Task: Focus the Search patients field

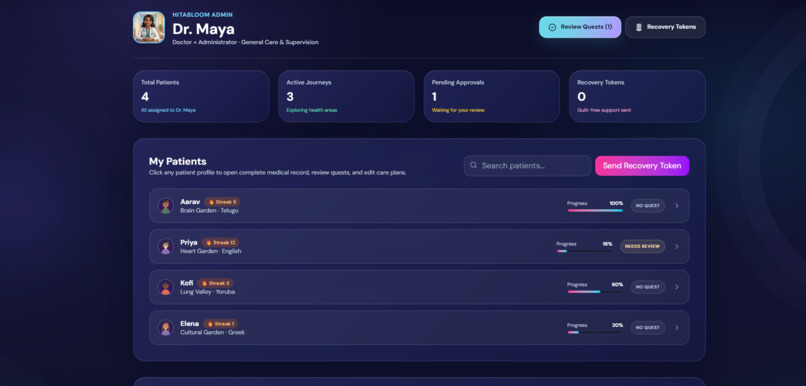Action: pyautogui.click(x=527, y=166)
